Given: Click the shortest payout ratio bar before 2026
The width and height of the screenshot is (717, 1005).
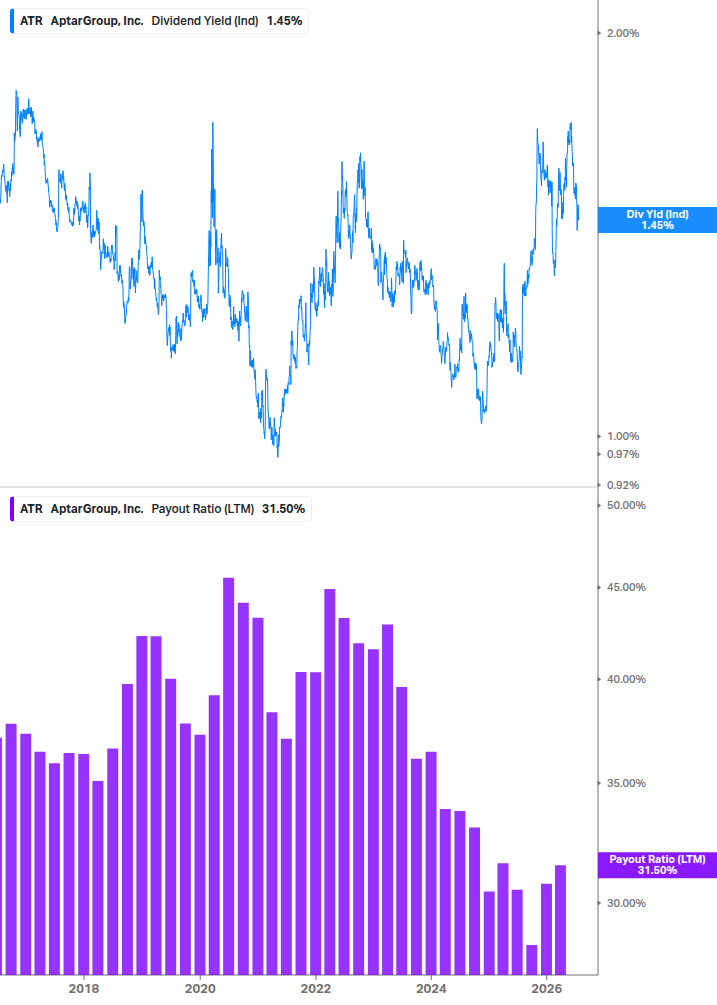Looking at the screenshot, I should tap(531, 959).
